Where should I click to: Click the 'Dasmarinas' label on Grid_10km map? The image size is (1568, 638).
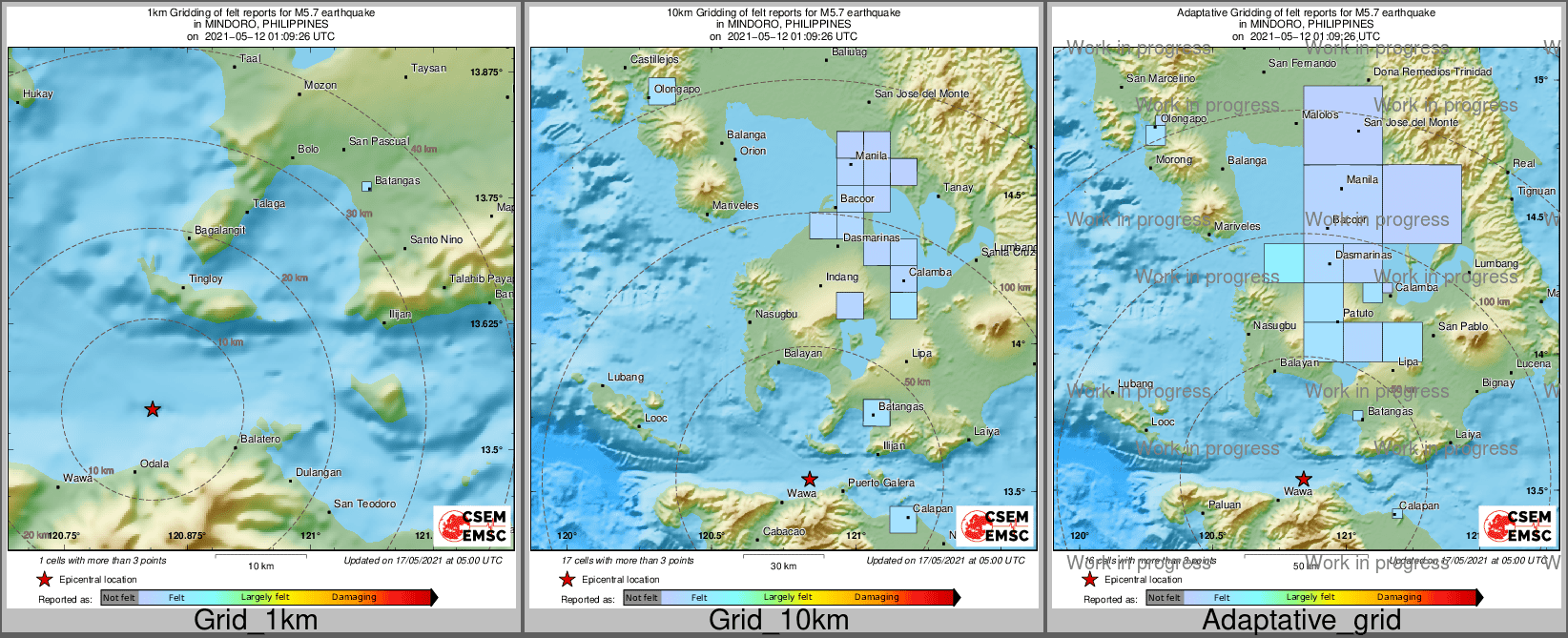(871, 237)
